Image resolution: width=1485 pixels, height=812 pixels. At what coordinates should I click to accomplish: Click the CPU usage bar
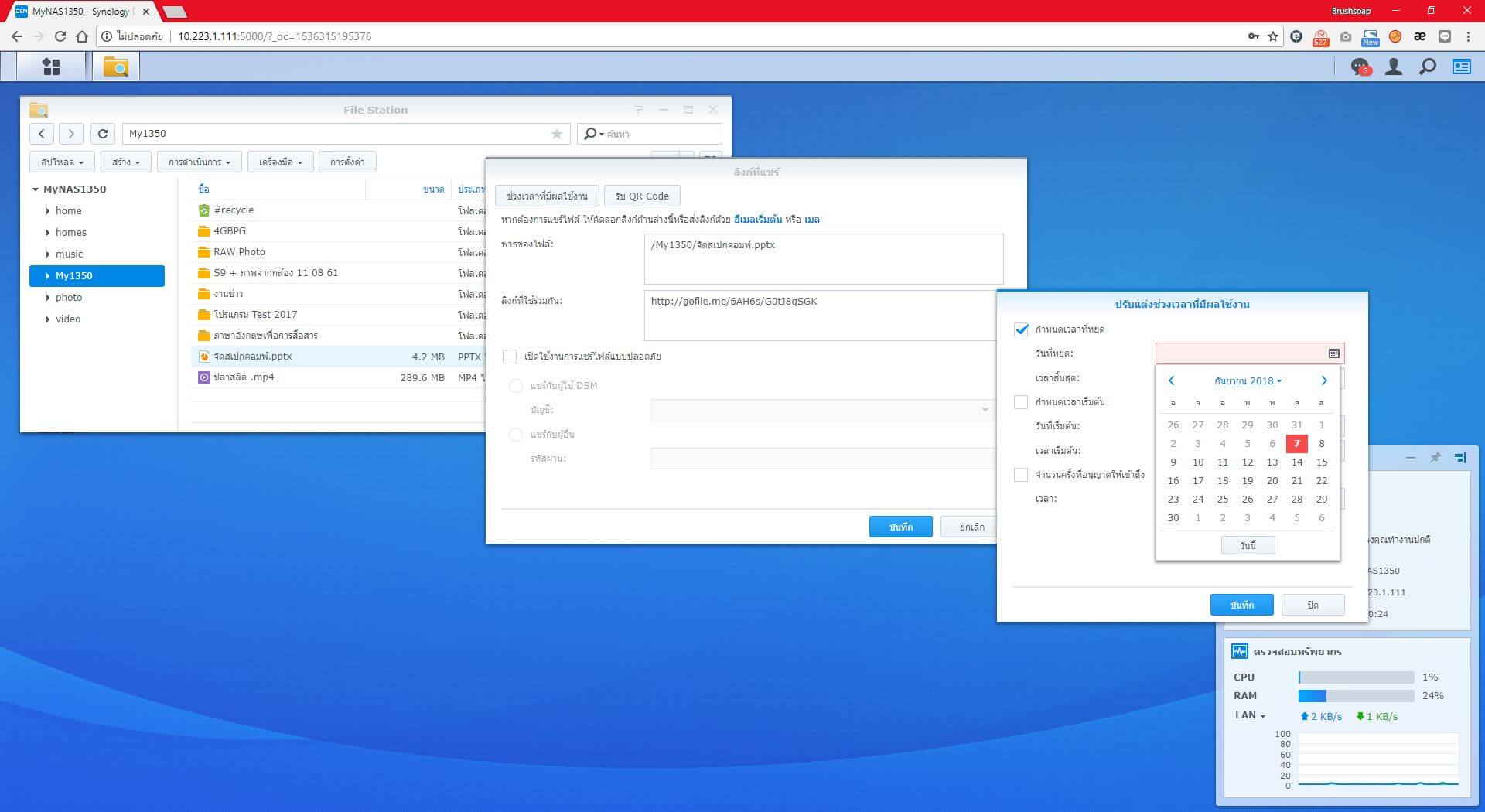[1356, 677]
